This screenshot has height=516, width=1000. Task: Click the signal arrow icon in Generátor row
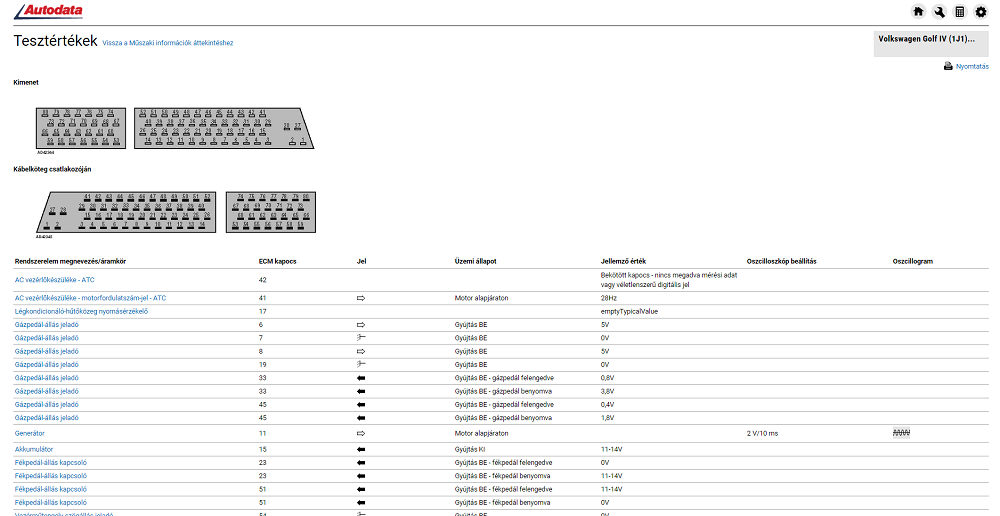pyautogui.click(x=361, y=433)
